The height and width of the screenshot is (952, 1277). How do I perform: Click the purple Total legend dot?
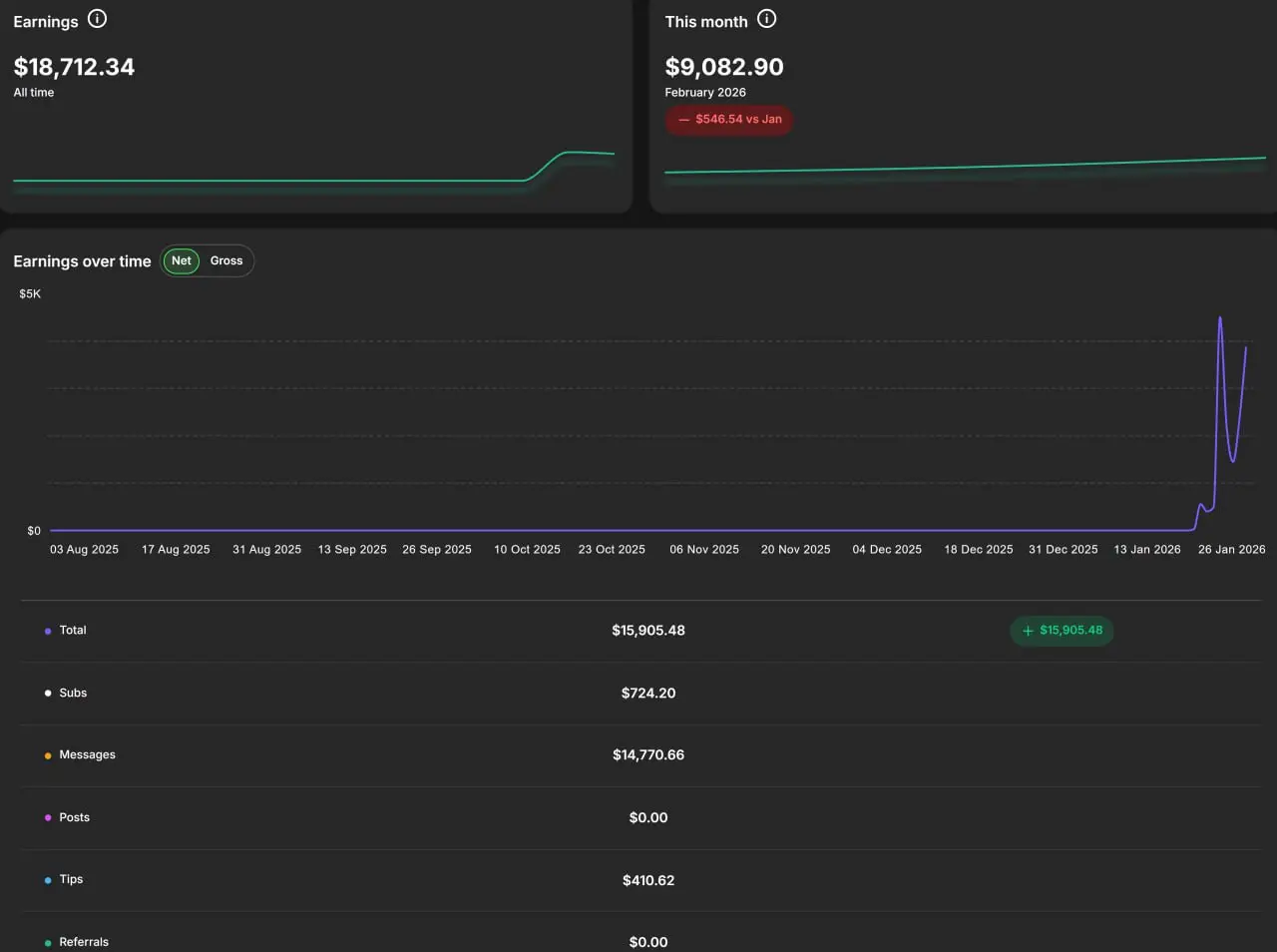pyautogui.click(x=48, y=631)
